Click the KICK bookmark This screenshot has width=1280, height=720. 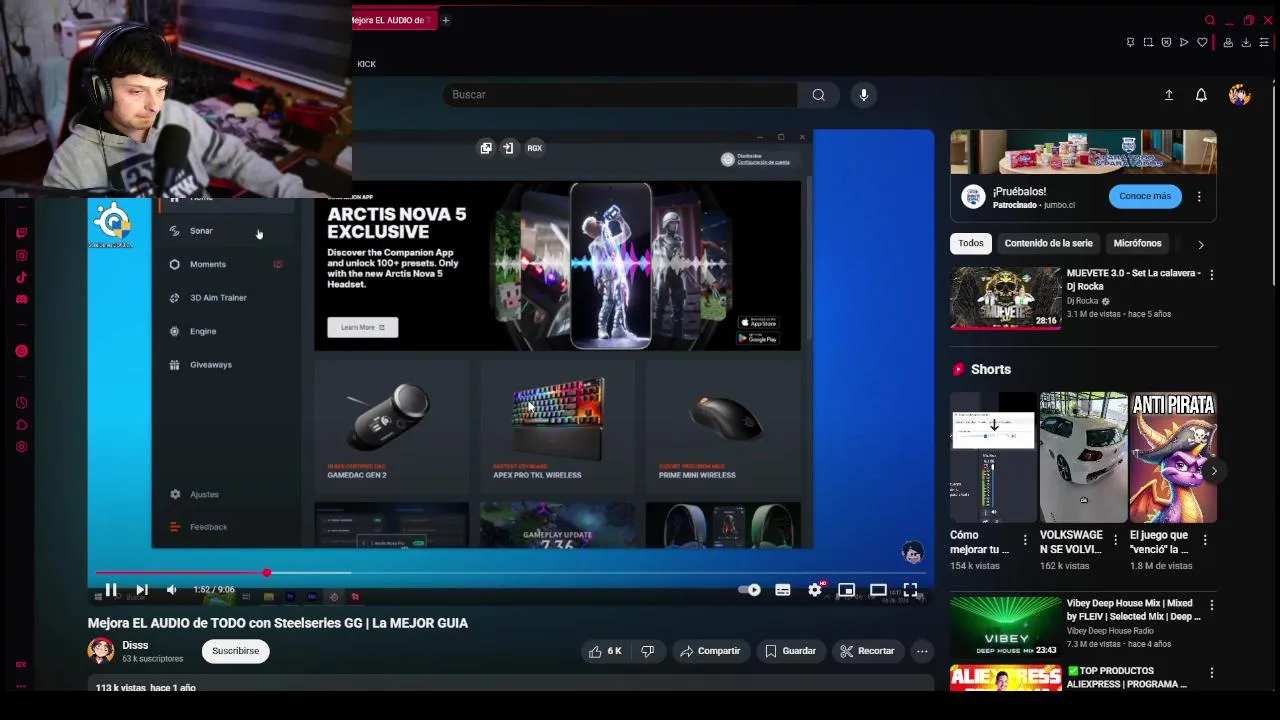click(x=367, y=64)
